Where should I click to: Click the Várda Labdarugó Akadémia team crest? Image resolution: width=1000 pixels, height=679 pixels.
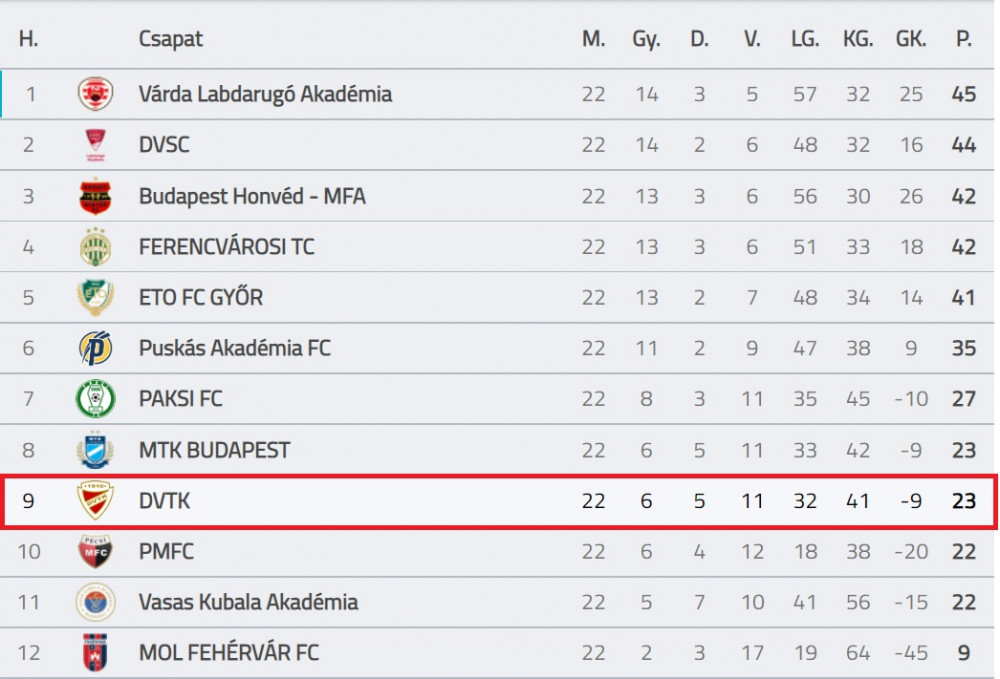pyautogui.click(x=96, y=94)
